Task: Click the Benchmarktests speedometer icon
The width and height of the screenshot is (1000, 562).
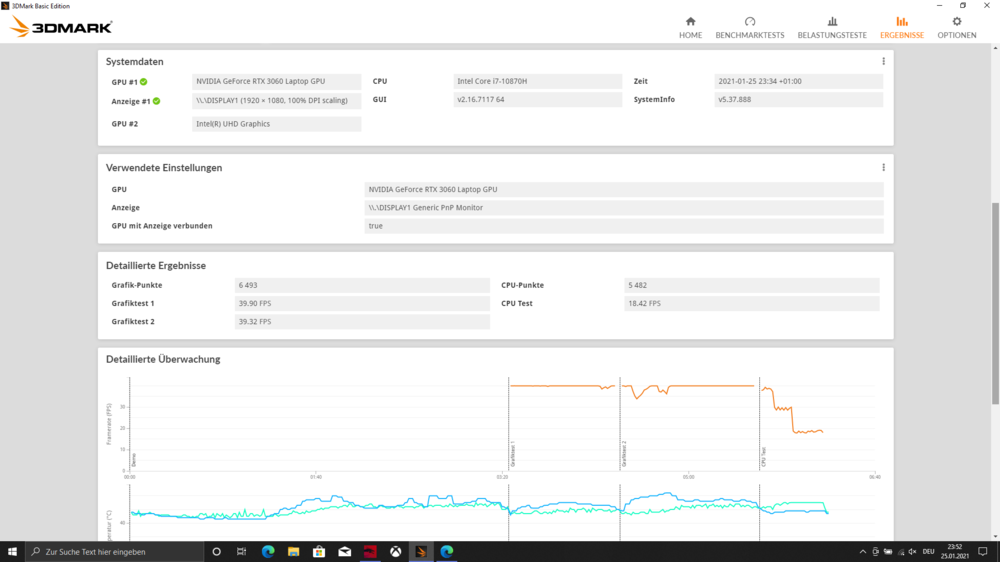Action: pos(750,21)
